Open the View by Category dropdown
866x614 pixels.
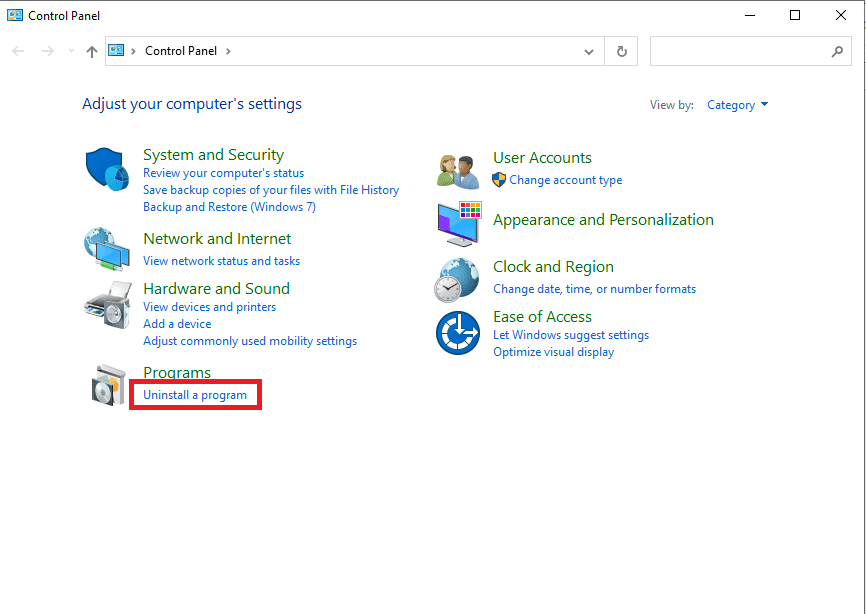(x=737, y=105)
